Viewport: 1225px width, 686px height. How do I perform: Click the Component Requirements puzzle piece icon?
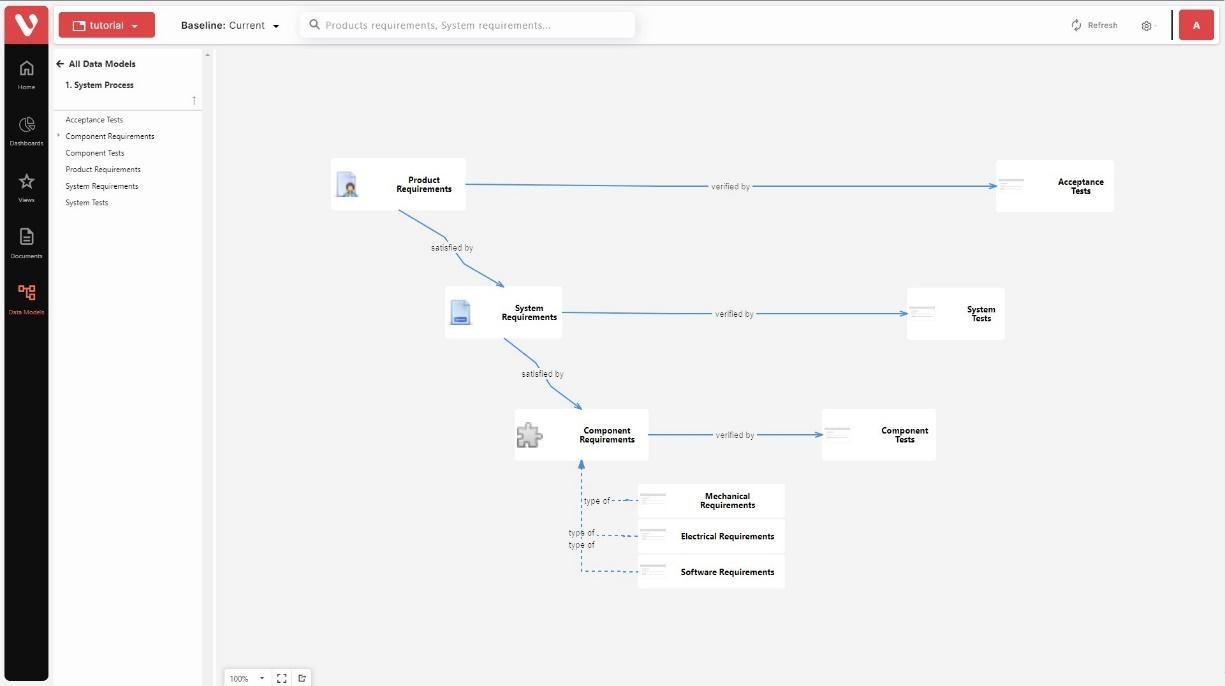pos(529,435)
